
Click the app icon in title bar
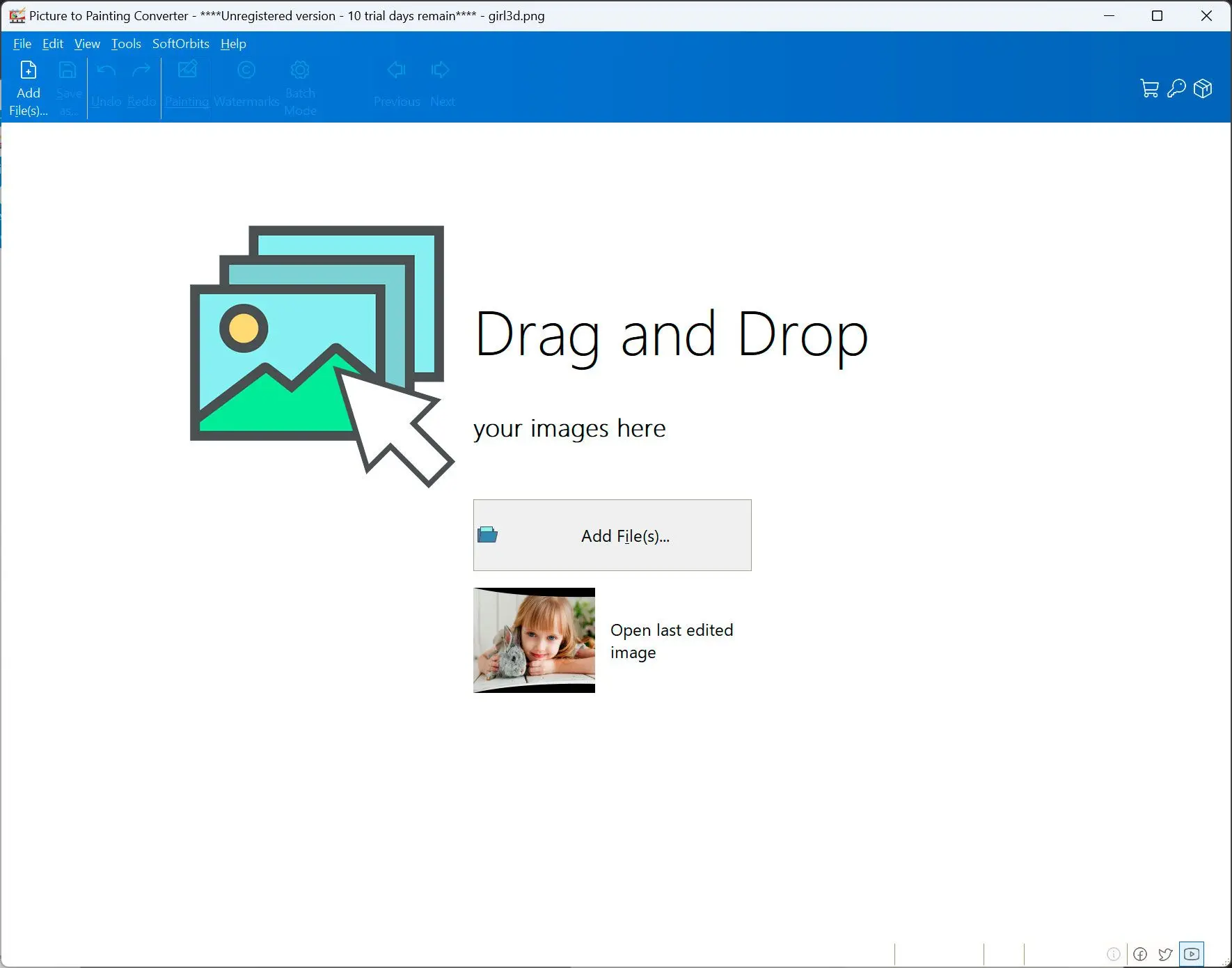pos(17,15)
